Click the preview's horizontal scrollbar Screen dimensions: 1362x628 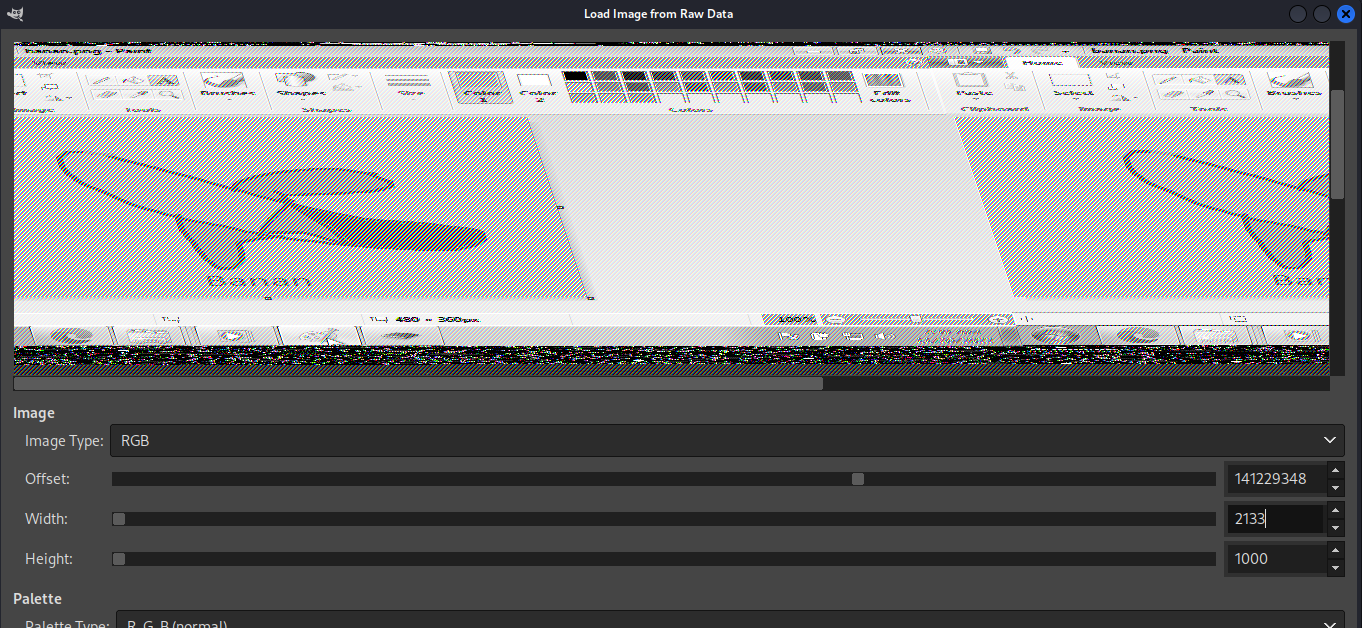(418, 383)
